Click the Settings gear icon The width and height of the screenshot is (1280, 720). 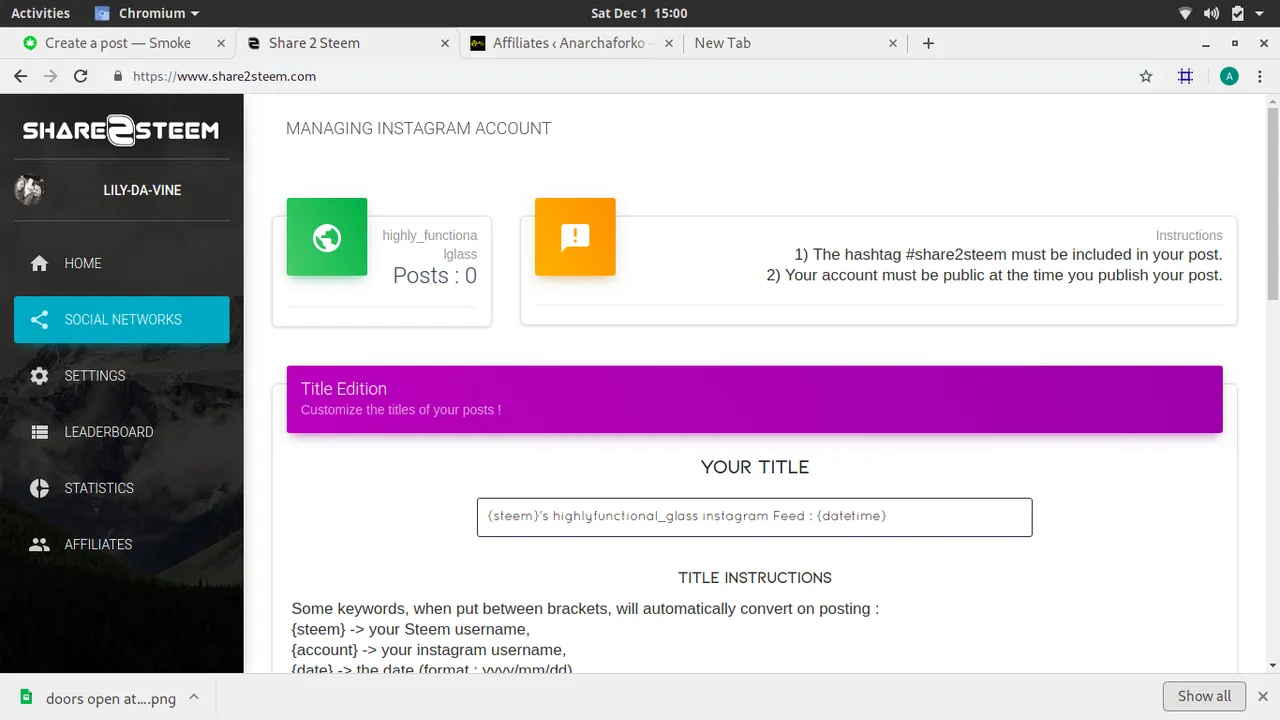click(x=39, y=376)
